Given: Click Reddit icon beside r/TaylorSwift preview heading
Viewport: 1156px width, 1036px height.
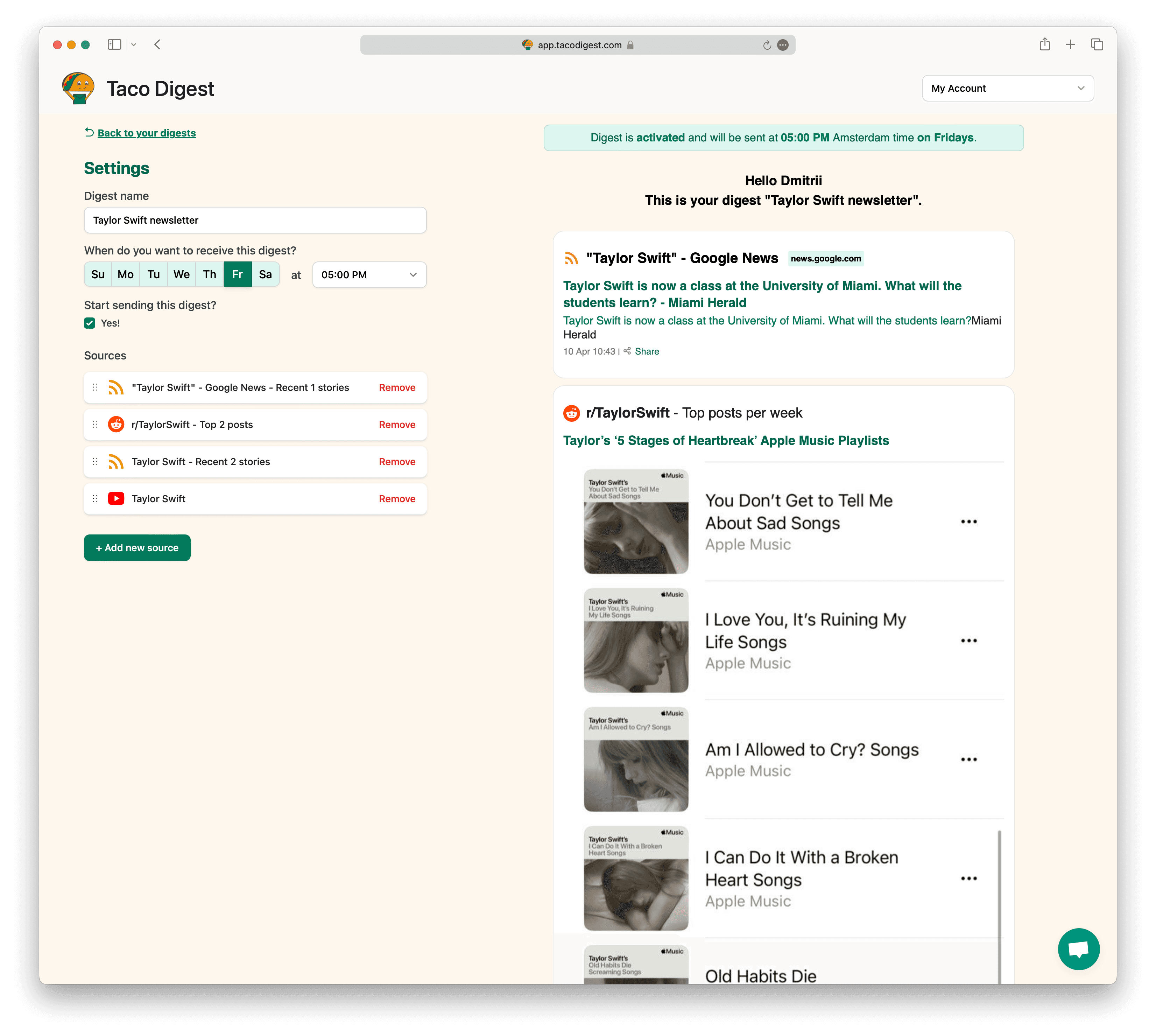Looking at the screenshot, I should point(571,413).
